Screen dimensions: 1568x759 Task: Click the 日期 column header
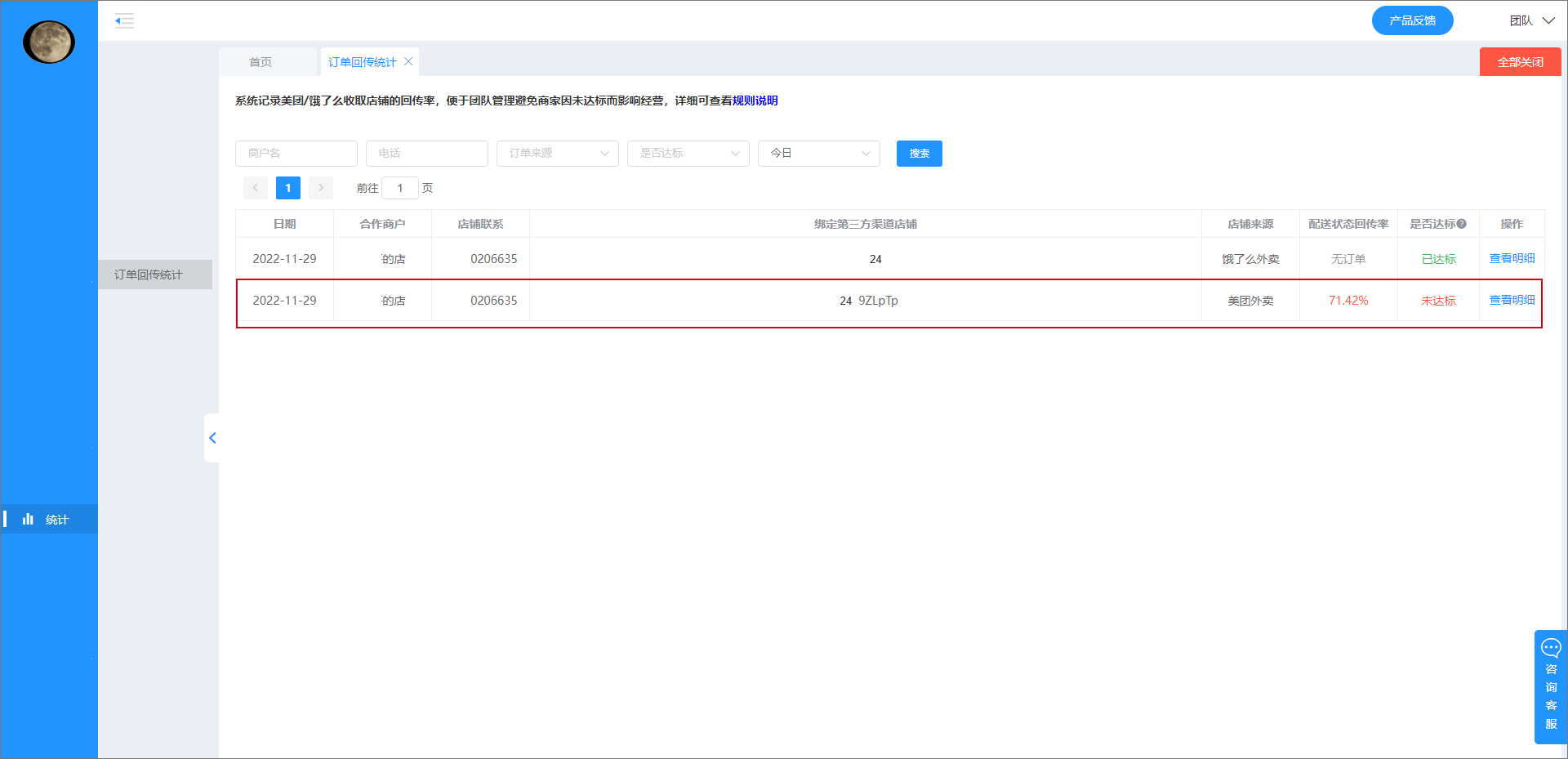(x=284, y=224)
